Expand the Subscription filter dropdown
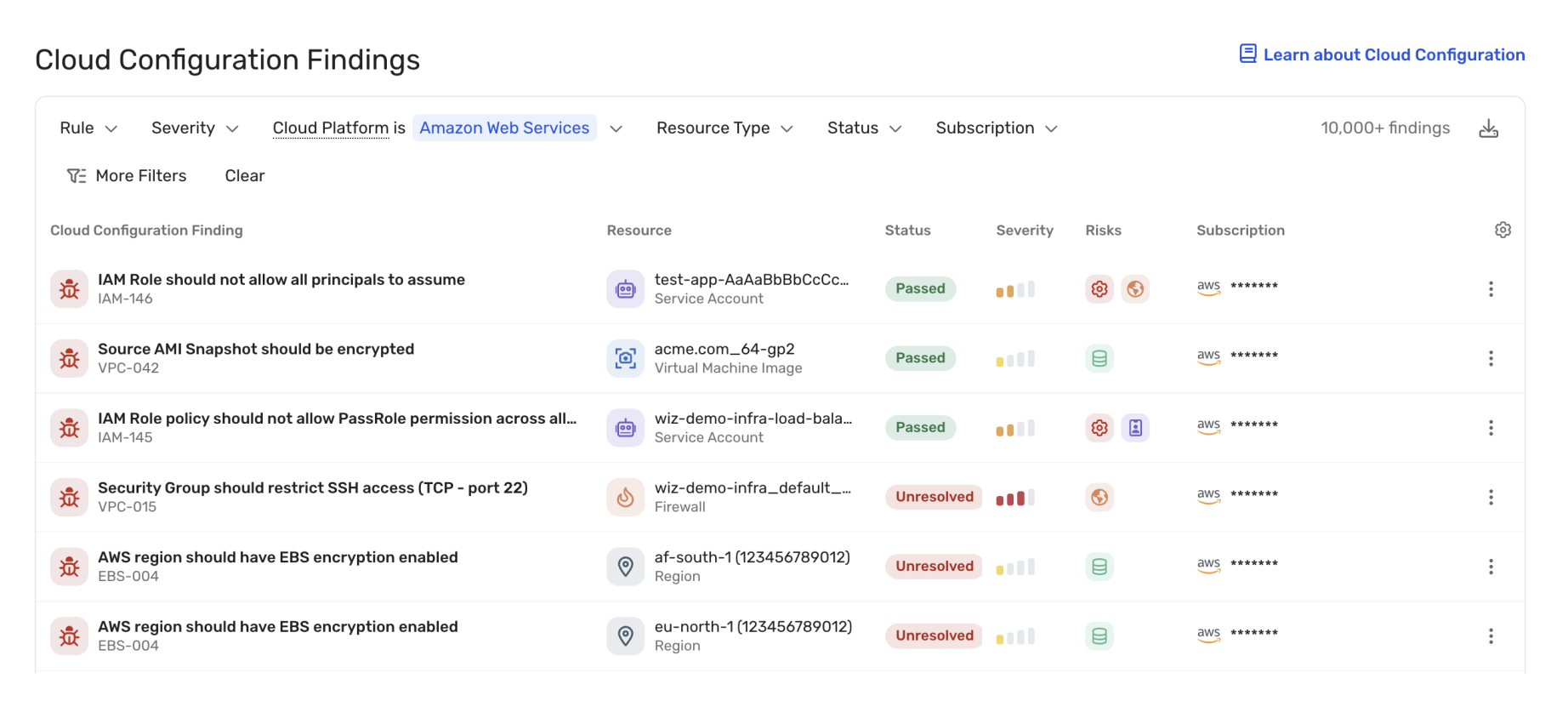Viewport: 1568px width, 701px height. [x=997, y=128]
